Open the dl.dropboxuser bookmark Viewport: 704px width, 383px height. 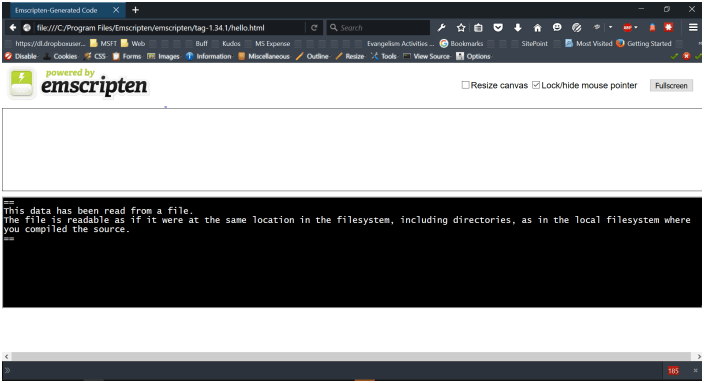(45, 44)
